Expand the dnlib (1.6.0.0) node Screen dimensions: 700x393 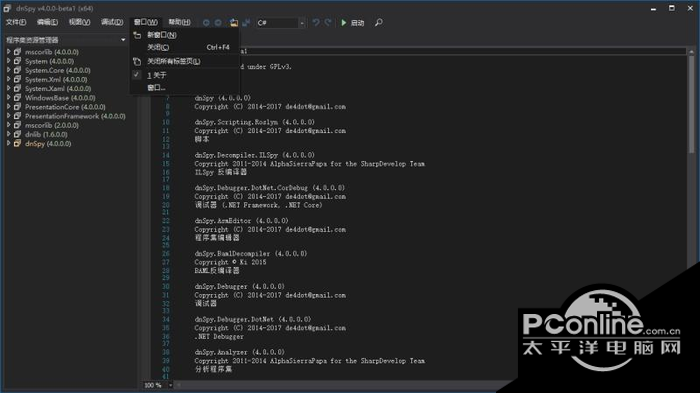8,134
